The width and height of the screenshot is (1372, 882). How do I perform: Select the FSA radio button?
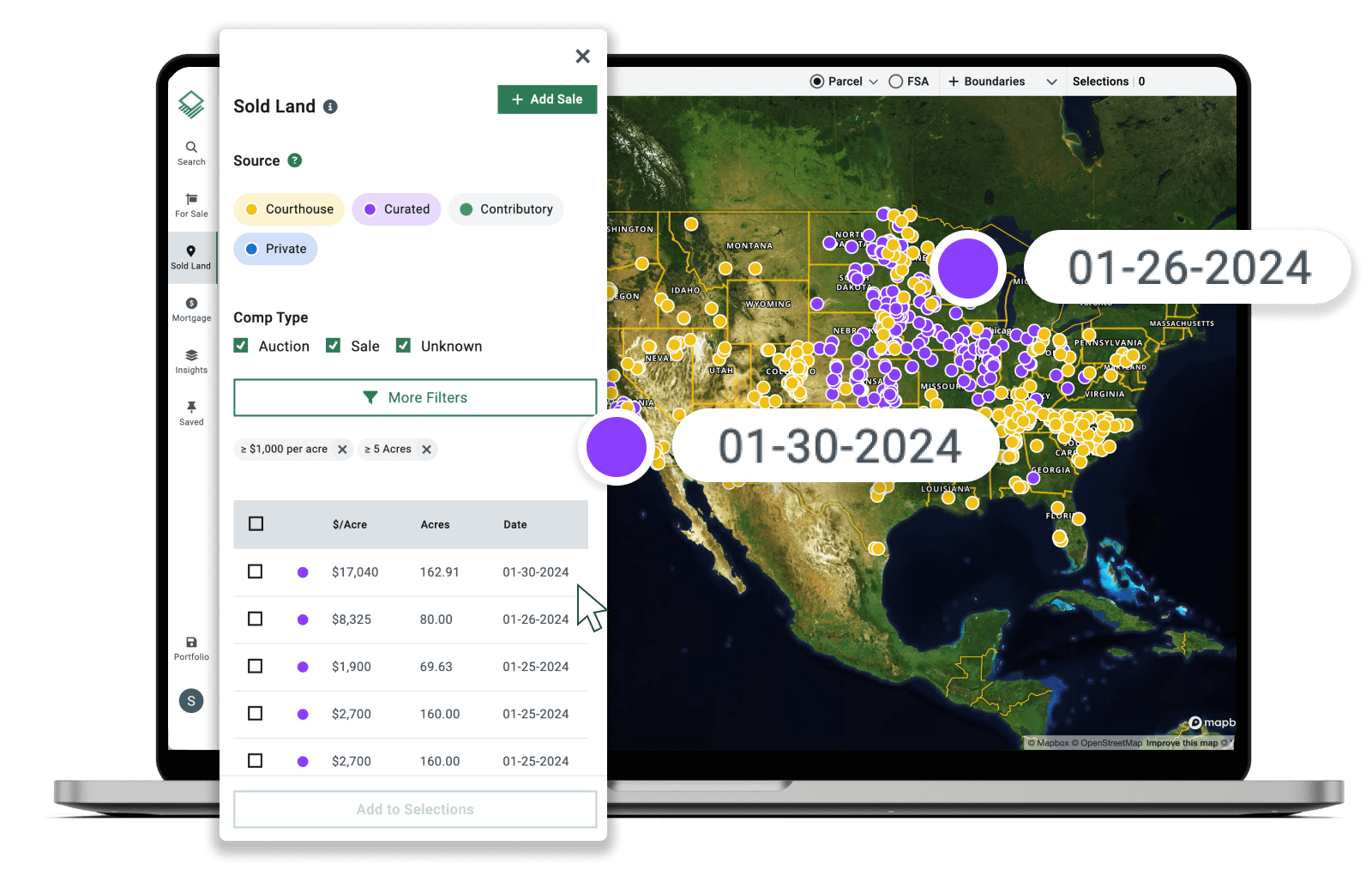coord(897,81)
